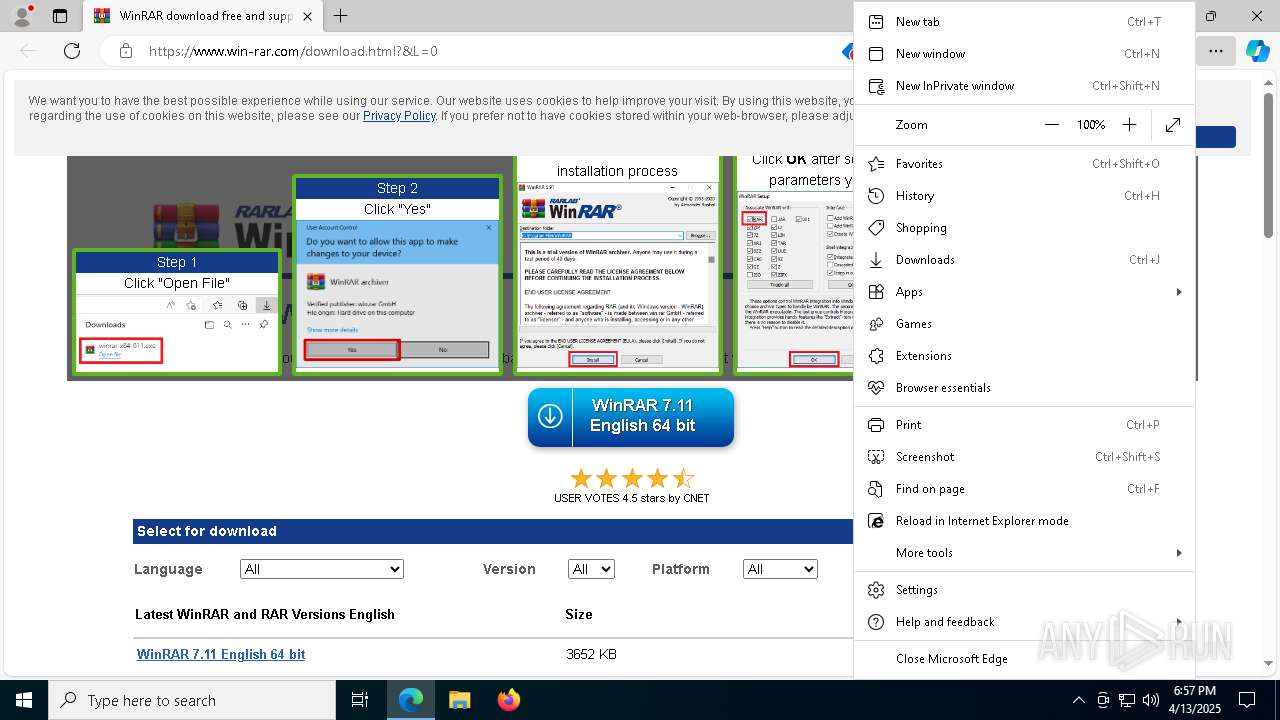
Task: Click the Screenshot icon in menu
Action: click(x=876, y=457)
